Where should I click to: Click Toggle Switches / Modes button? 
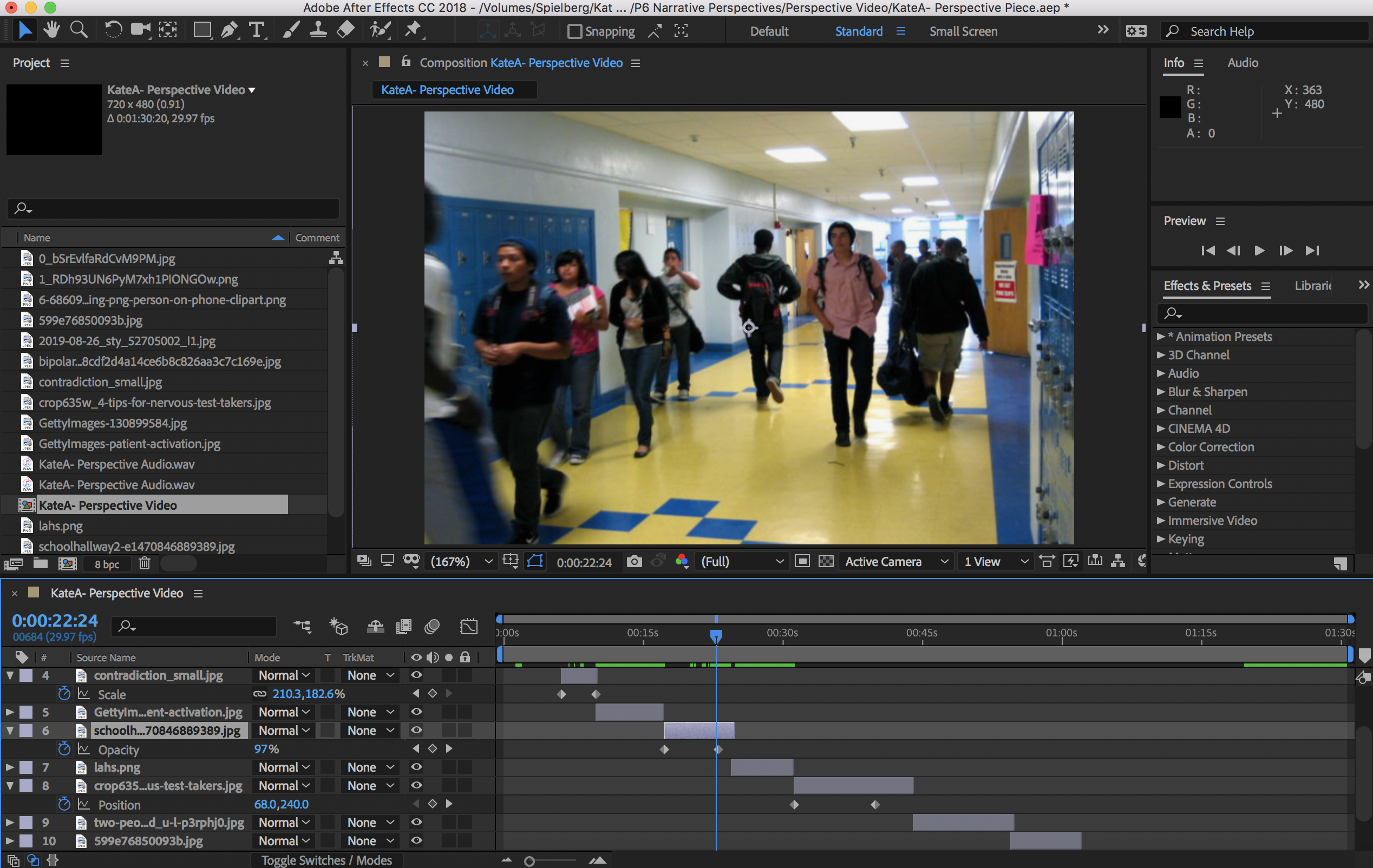pos(326,860)
